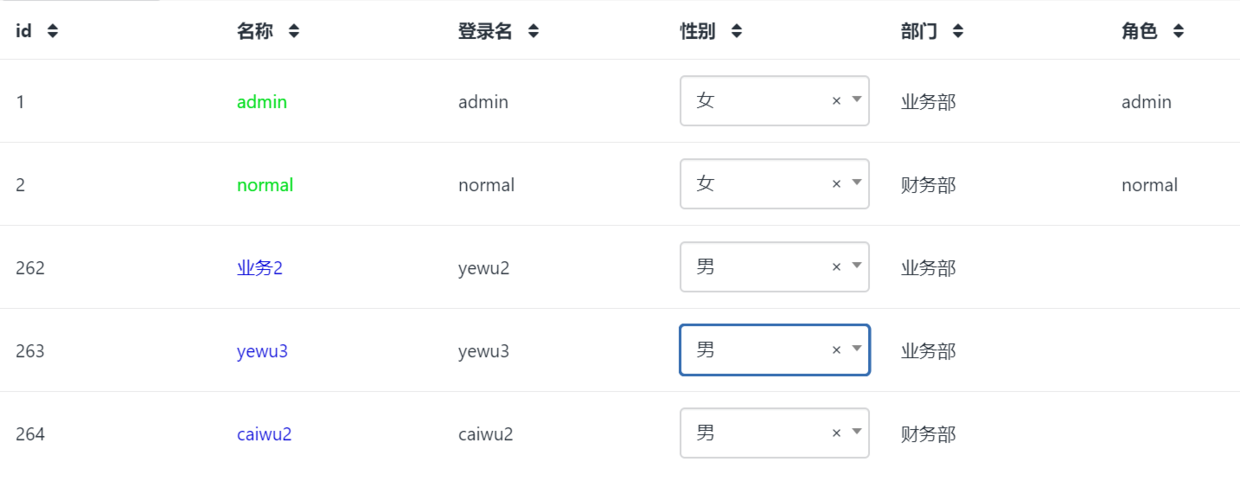Sort the 部门 column

click(958, 32)
